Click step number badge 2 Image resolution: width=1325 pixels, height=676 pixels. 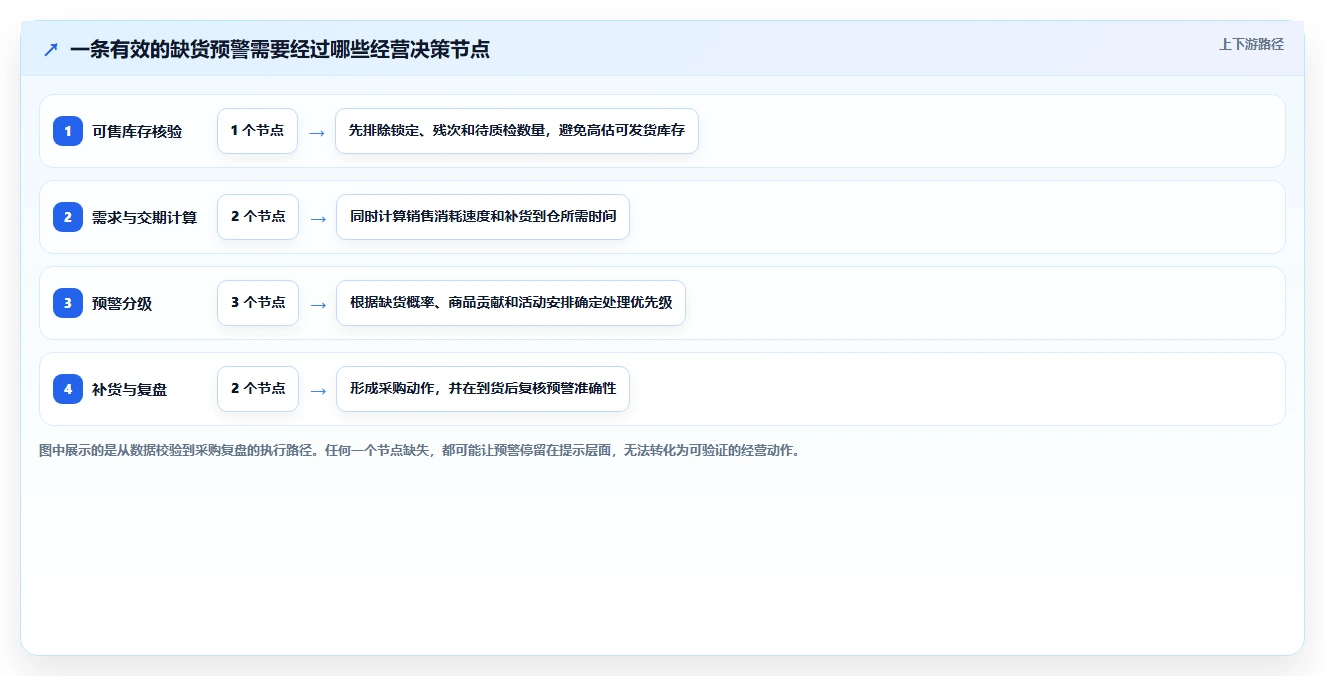tap(68, 217)
